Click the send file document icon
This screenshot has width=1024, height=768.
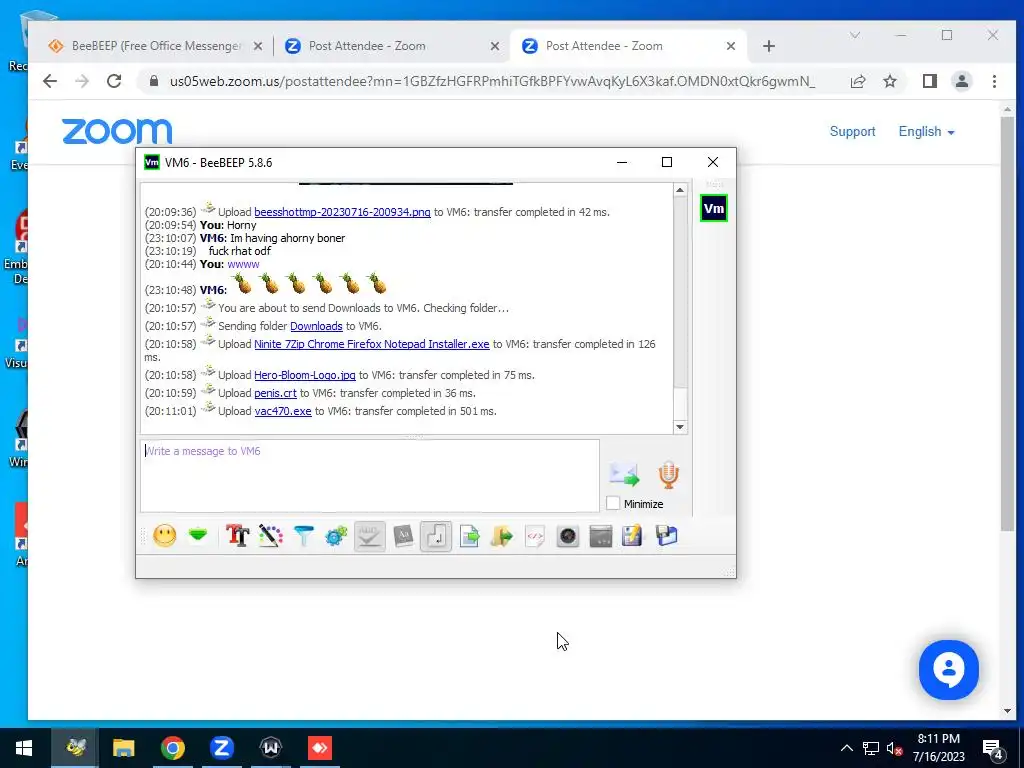click(469, 536)
